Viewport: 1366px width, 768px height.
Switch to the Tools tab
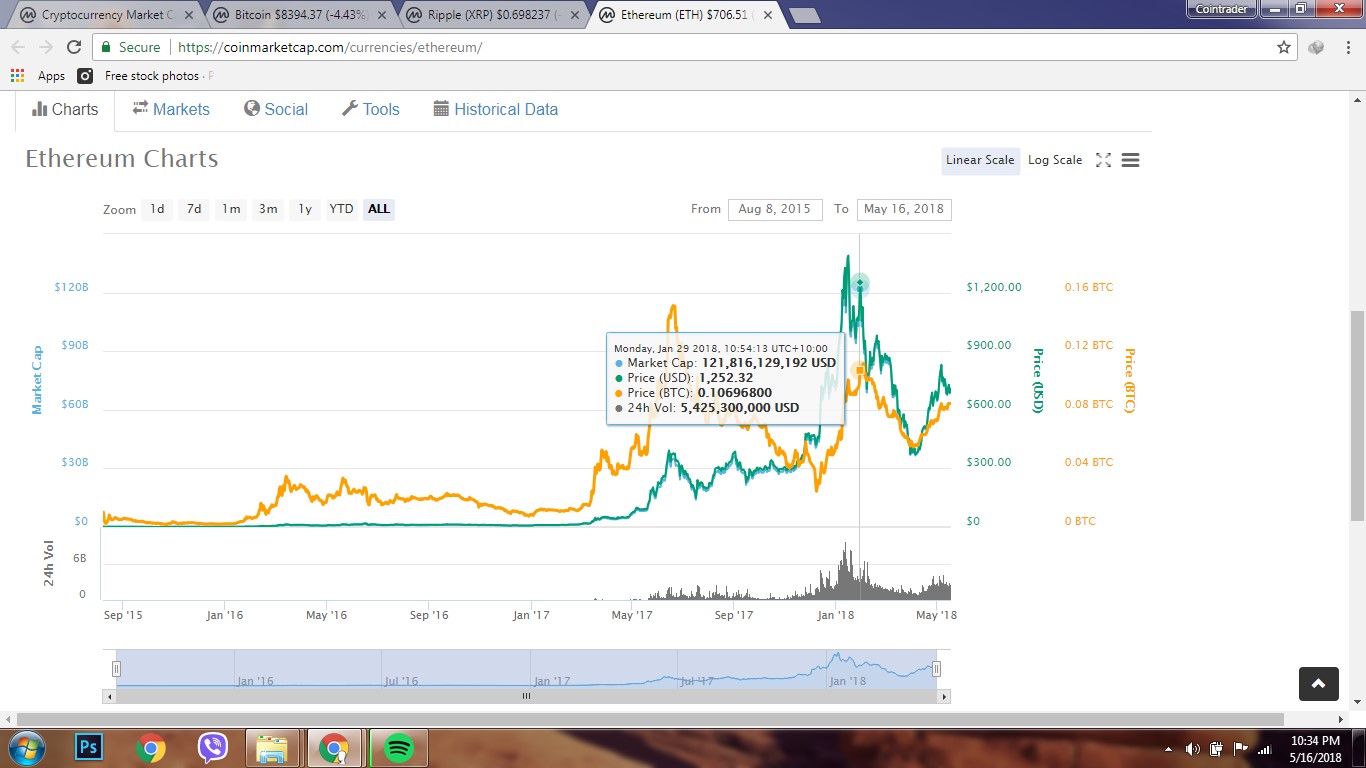point(370,110)
